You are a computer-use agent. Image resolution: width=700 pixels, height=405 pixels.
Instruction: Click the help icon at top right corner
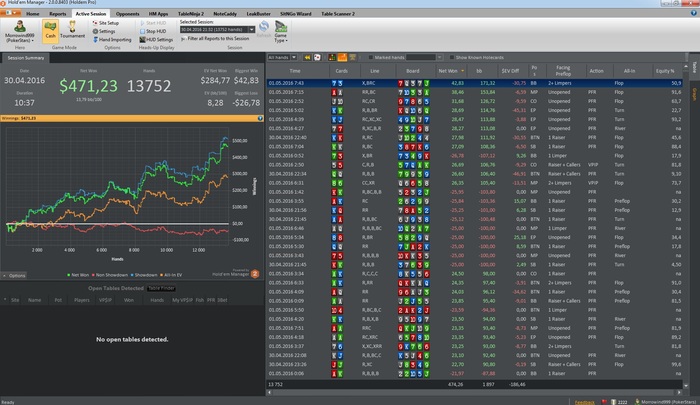pyautogui.click(x=694, y=13)
